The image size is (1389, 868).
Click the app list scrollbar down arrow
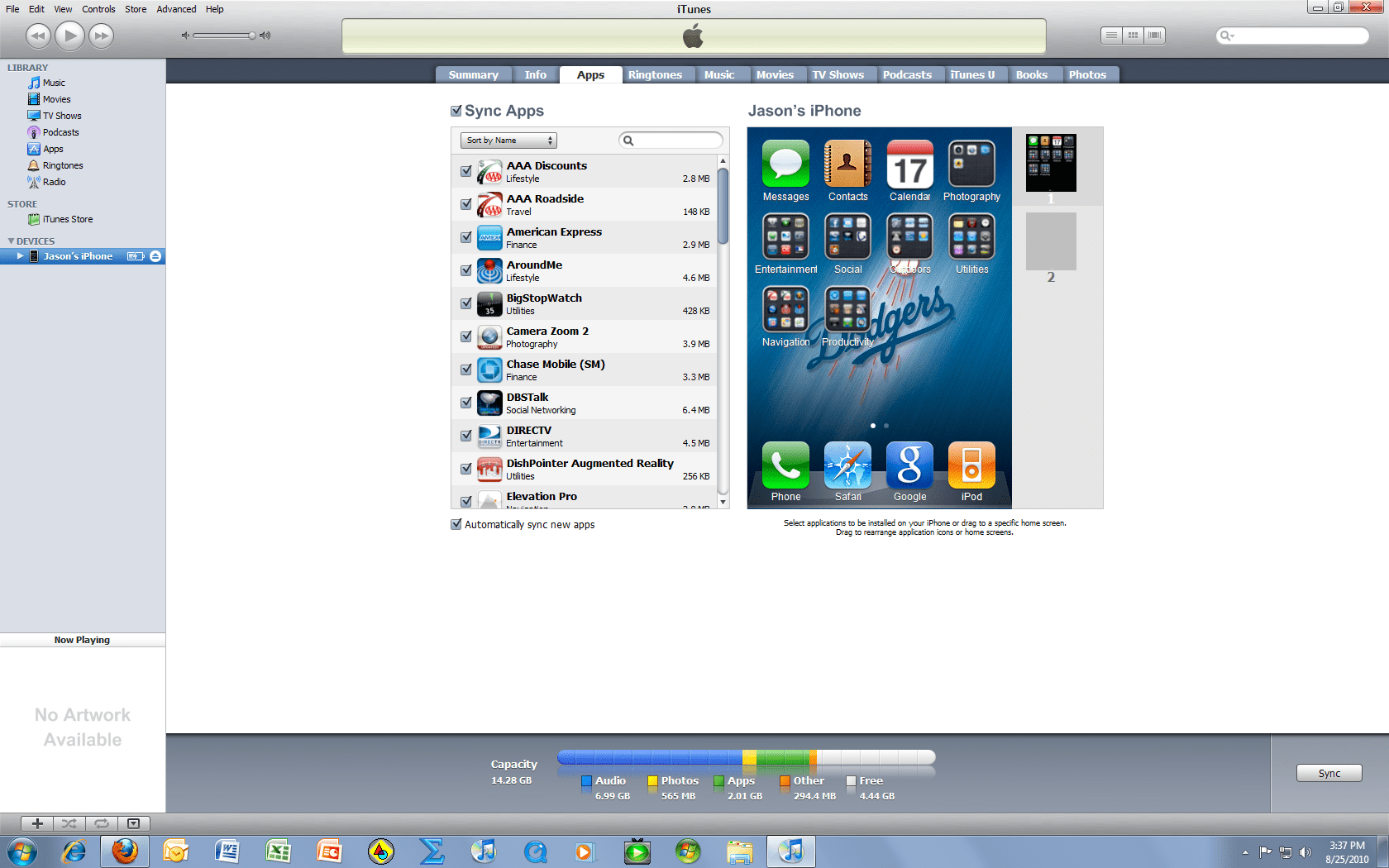(x=723, y=502)
